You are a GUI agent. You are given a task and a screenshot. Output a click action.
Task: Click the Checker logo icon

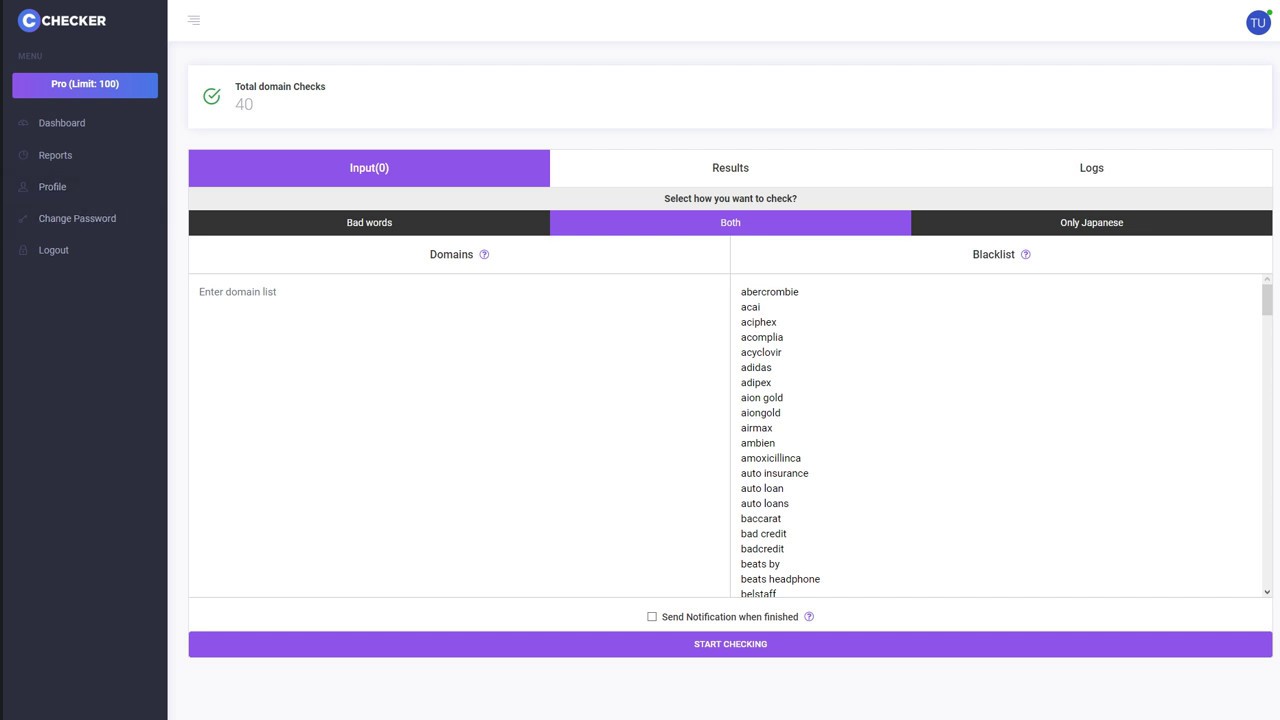click(x=29, y=20)
